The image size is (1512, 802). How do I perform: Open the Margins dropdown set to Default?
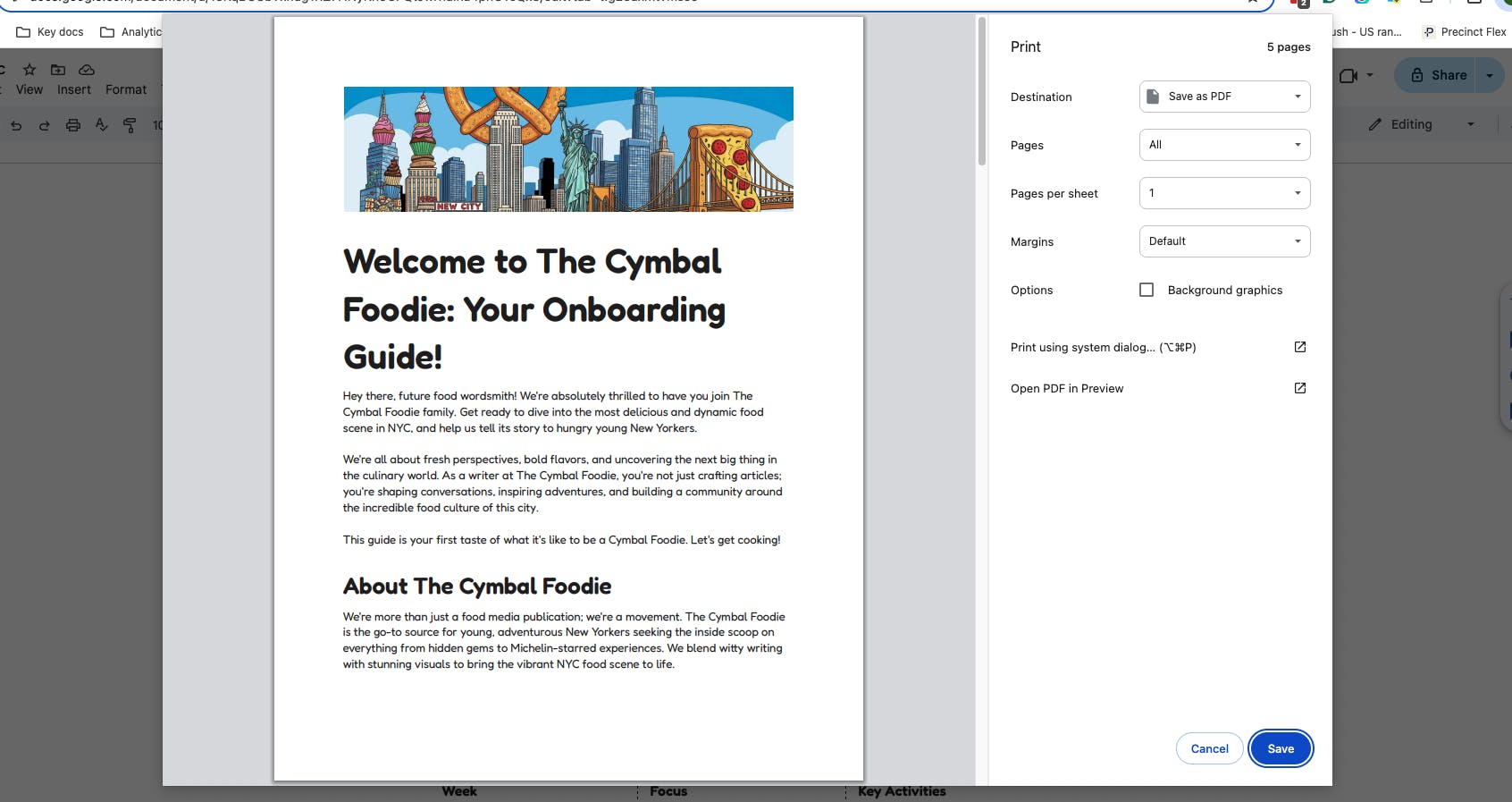[1224, 241]
